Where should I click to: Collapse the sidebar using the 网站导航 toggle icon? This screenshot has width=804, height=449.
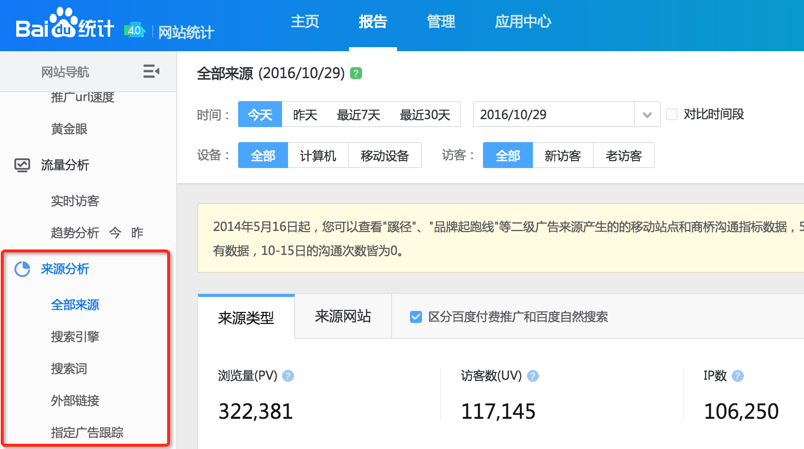[x=151, y=71]
